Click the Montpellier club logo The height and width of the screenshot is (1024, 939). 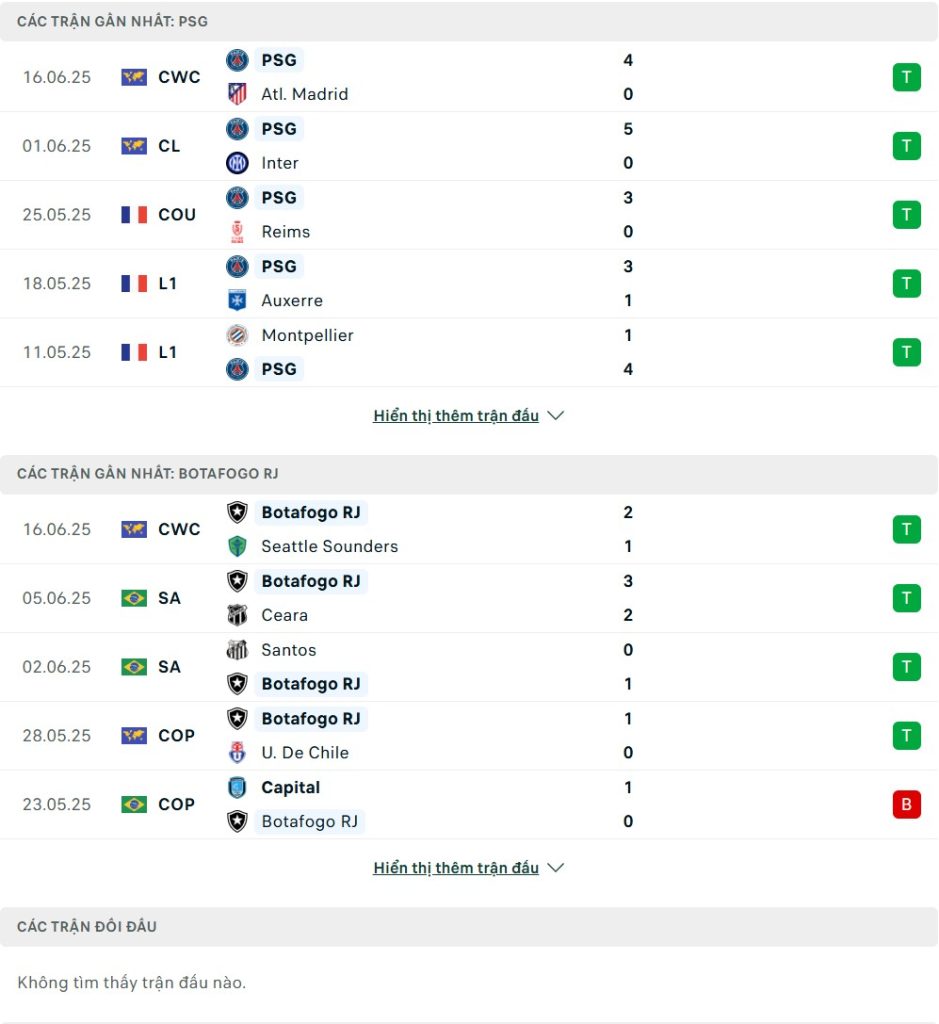[x=237, y=335]
